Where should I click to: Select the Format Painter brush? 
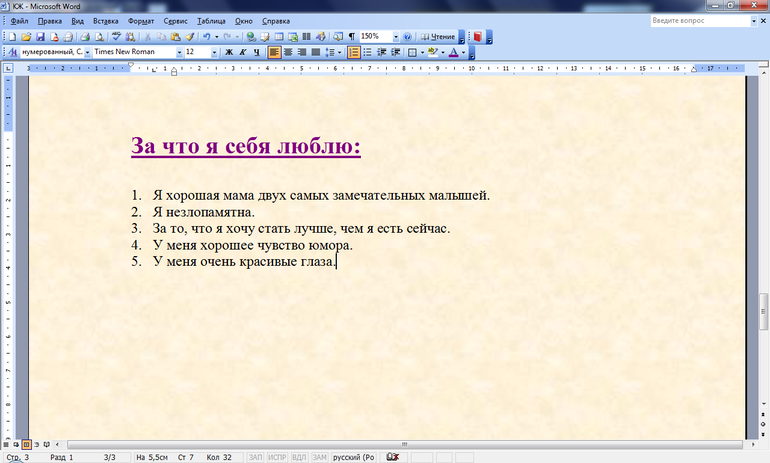click(188, 36)
